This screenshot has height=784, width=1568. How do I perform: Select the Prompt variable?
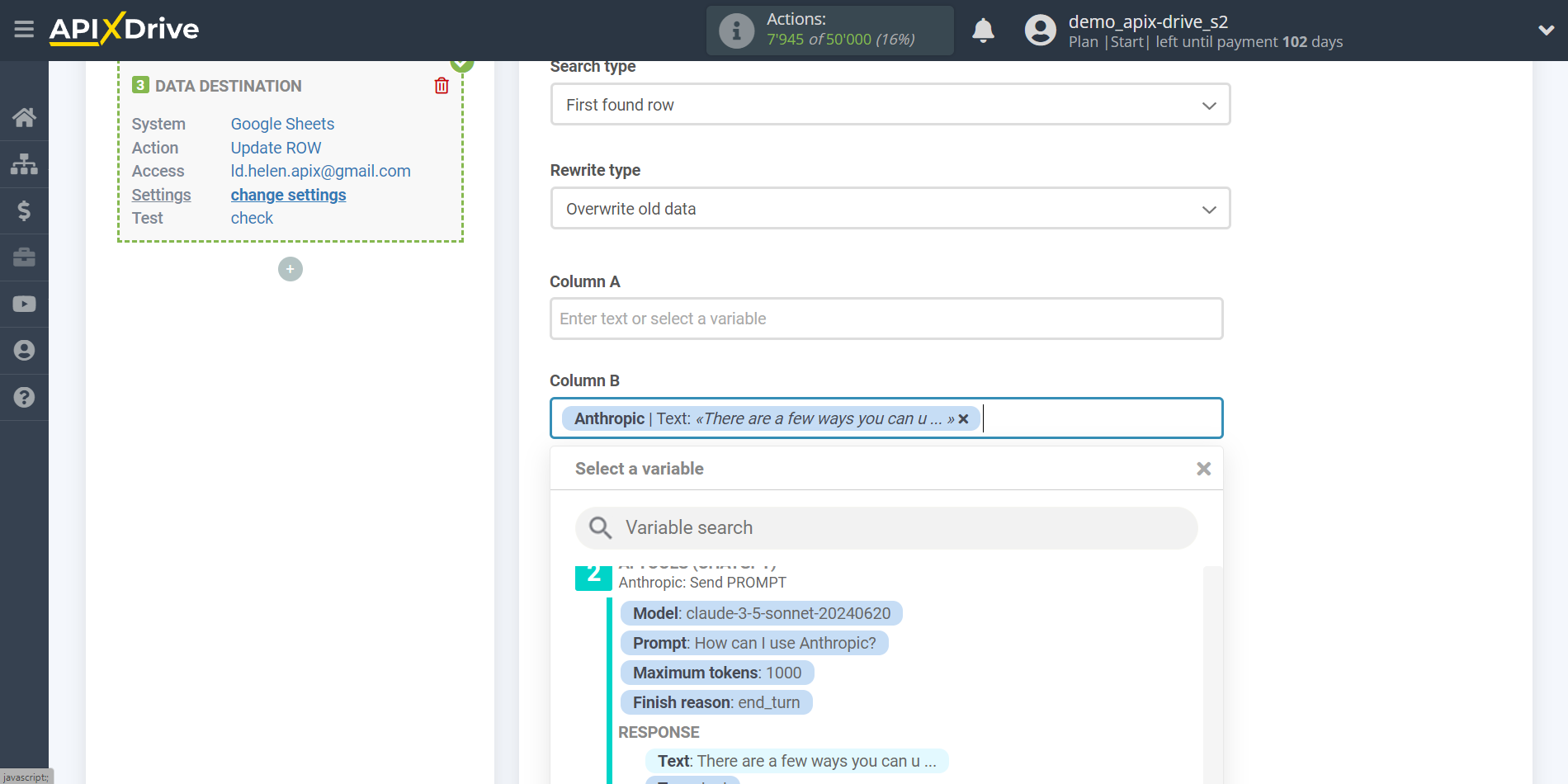754,643
